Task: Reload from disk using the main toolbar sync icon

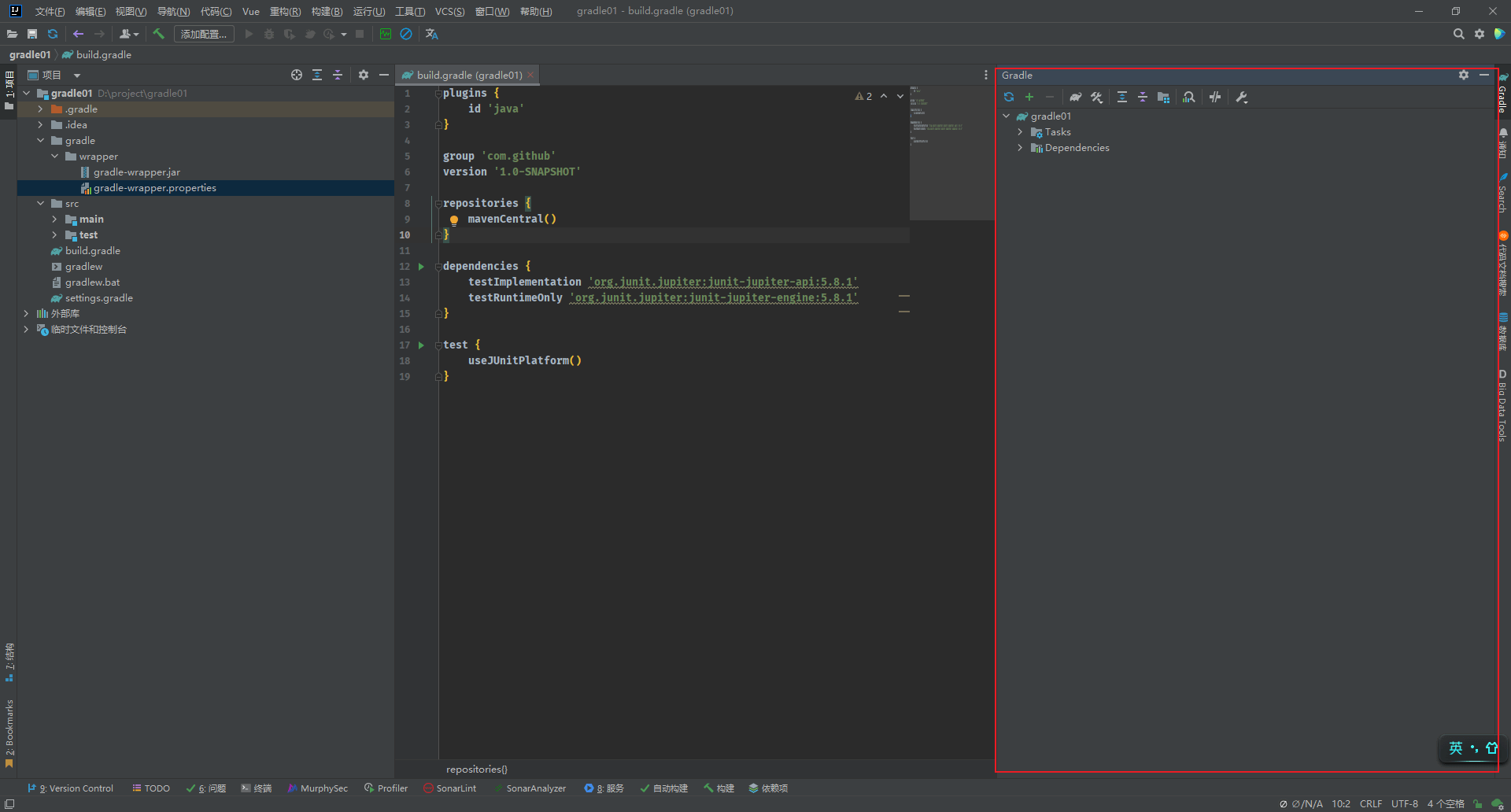Action: pyautogui.click(x=53, y=34)
